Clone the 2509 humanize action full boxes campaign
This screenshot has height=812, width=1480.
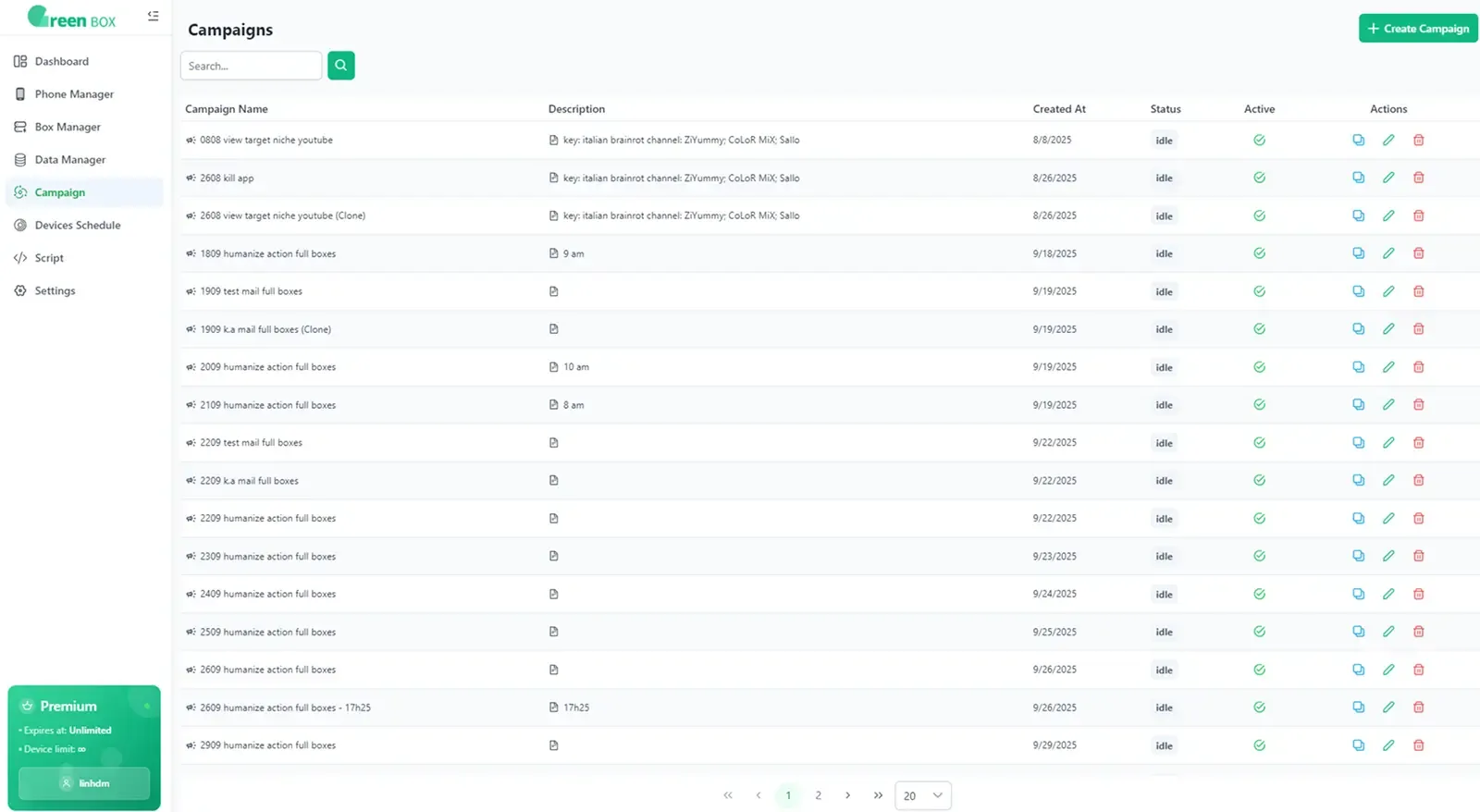click(x=1358, y=632)
